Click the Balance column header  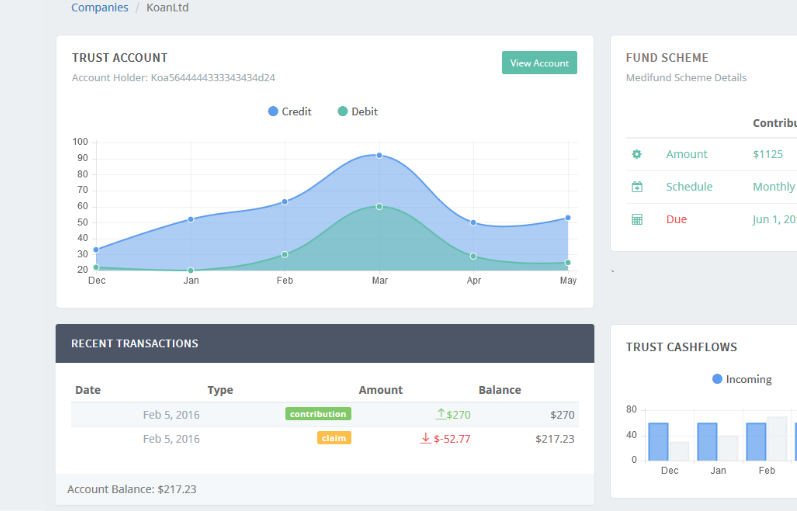[499, 390]
